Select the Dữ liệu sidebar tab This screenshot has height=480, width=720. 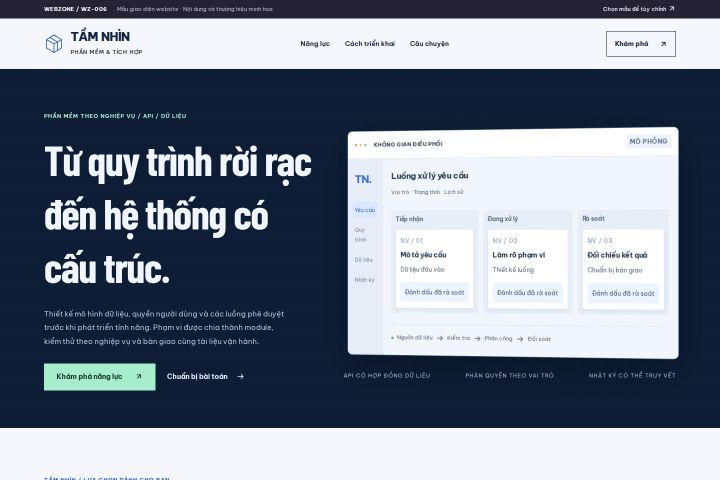363,260
